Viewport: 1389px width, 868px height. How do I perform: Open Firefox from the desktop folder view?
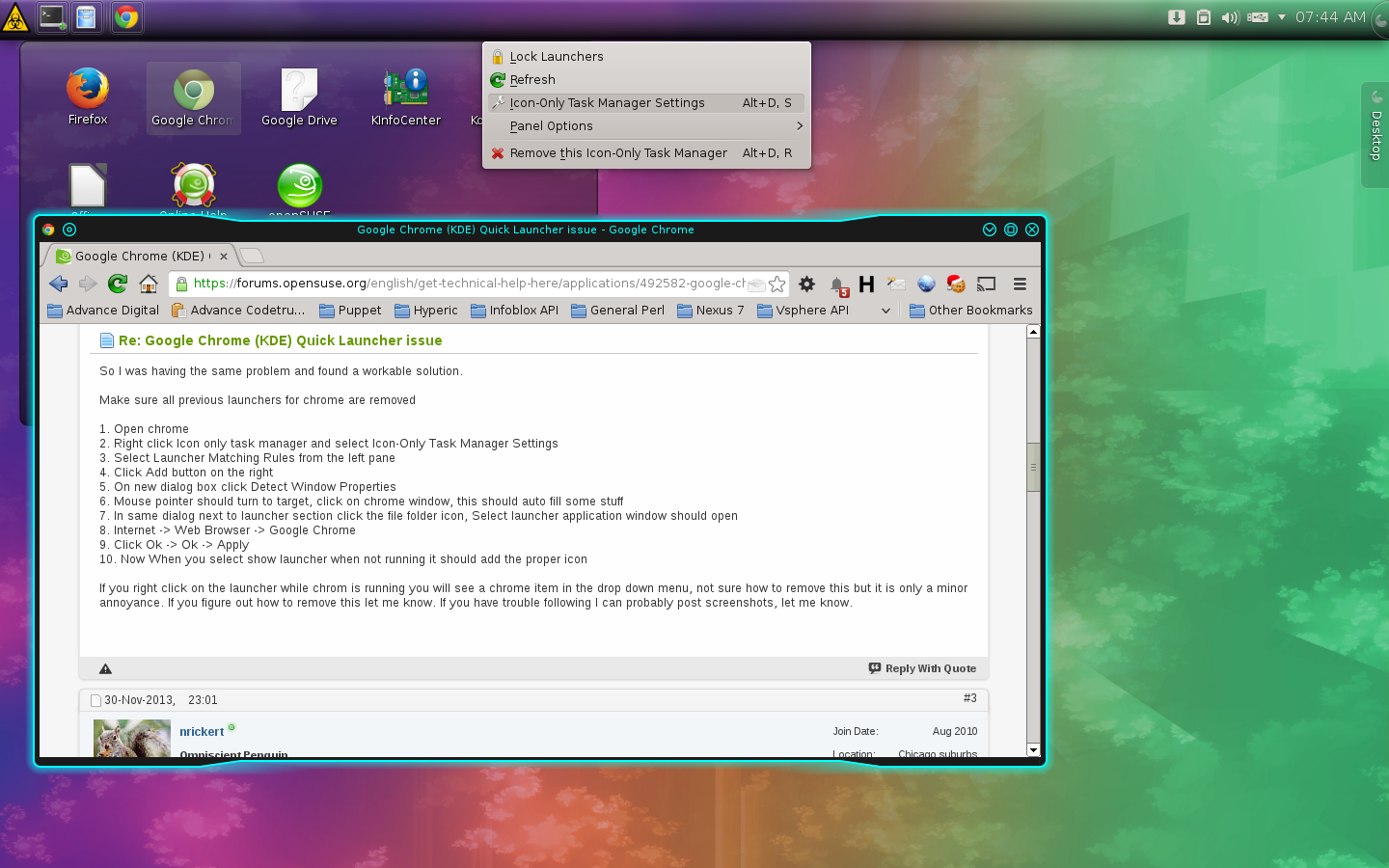[x=88, y=96]
